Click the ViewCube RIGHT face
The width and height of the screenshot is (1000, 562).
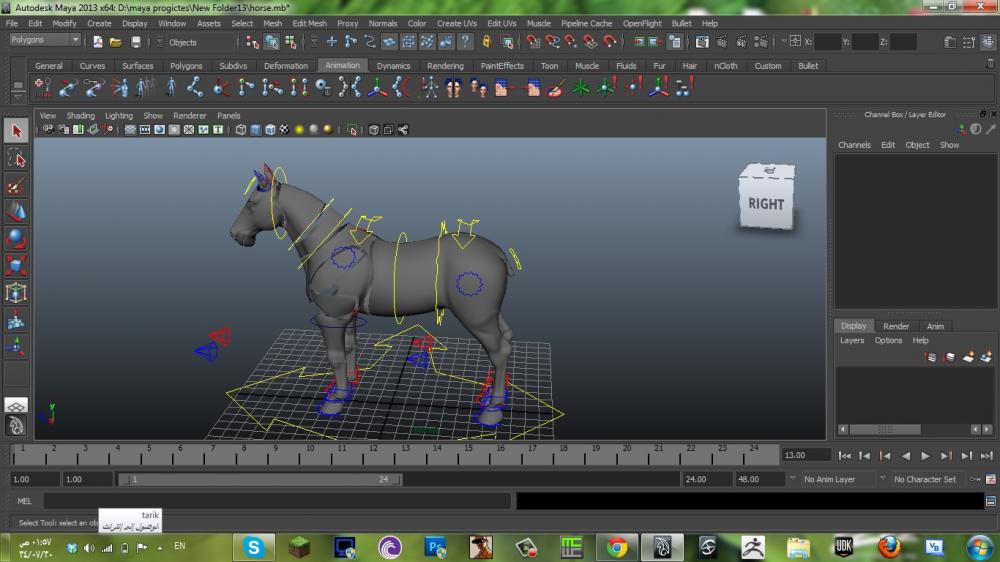pyautogui.click(x=766, y=203)
